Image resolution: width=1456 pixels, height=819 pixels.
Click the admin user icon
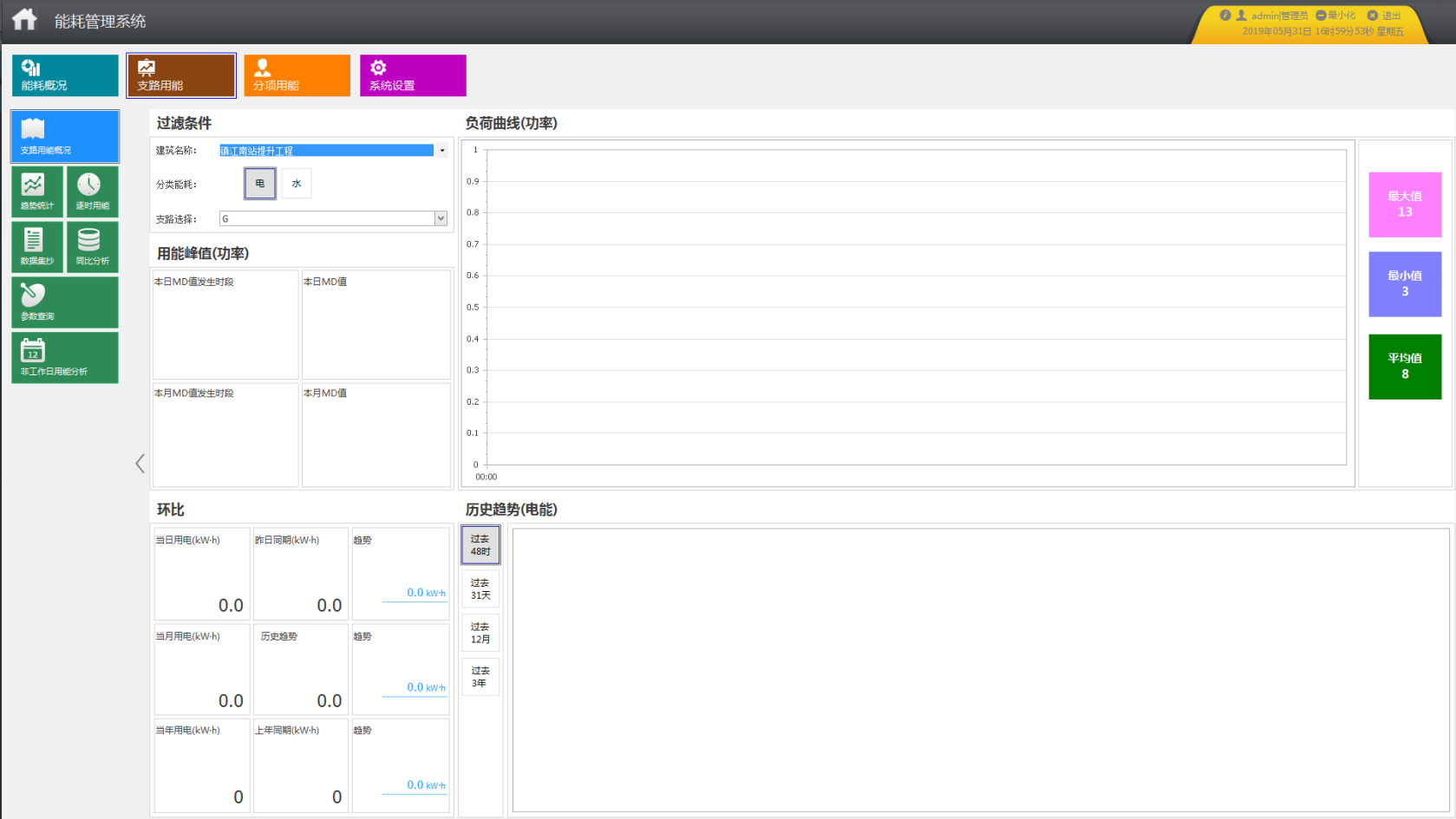point(1241,16)
